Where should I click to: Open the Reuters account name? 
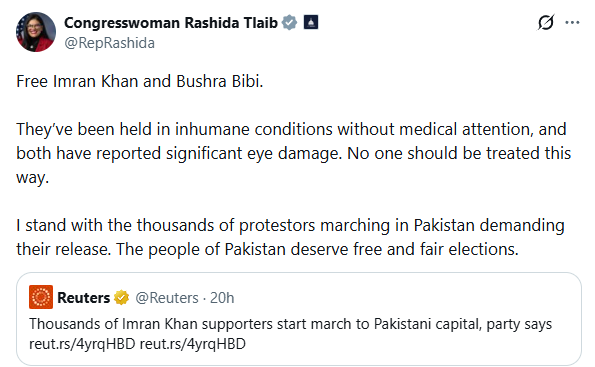coord(83,298)
